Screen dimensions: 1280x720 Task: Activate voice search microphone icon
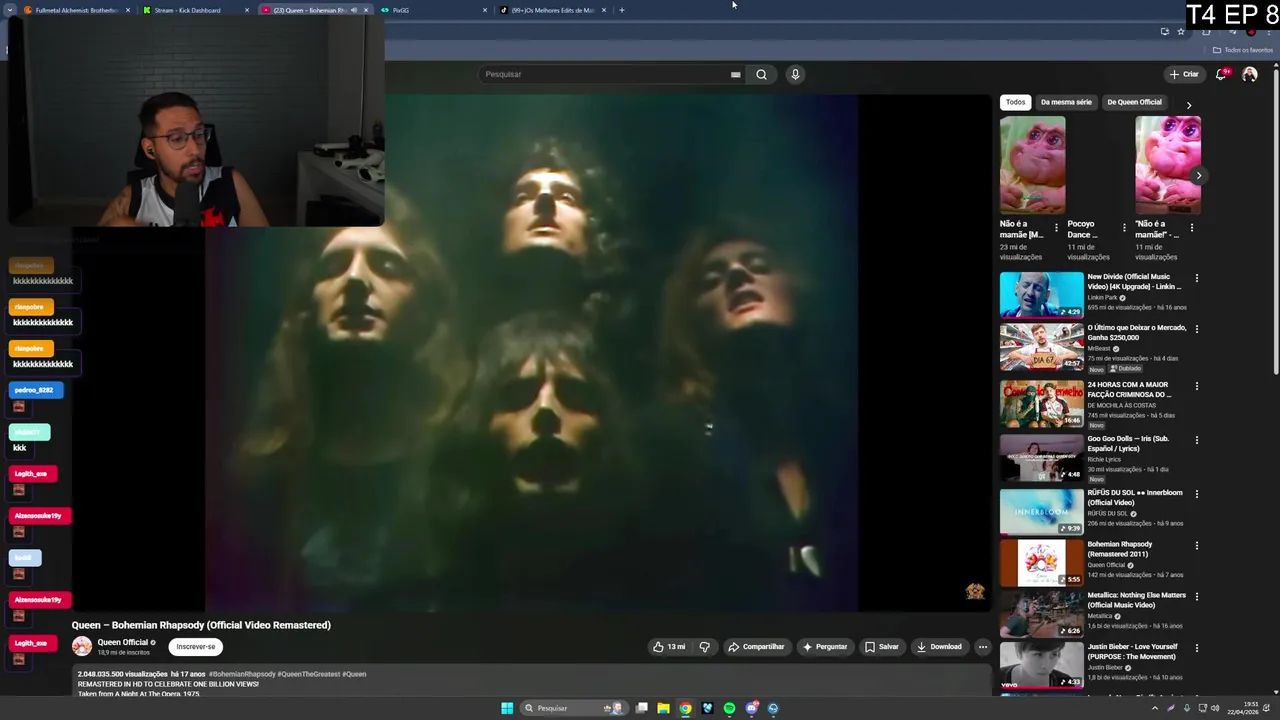click(x=795, y=74)
